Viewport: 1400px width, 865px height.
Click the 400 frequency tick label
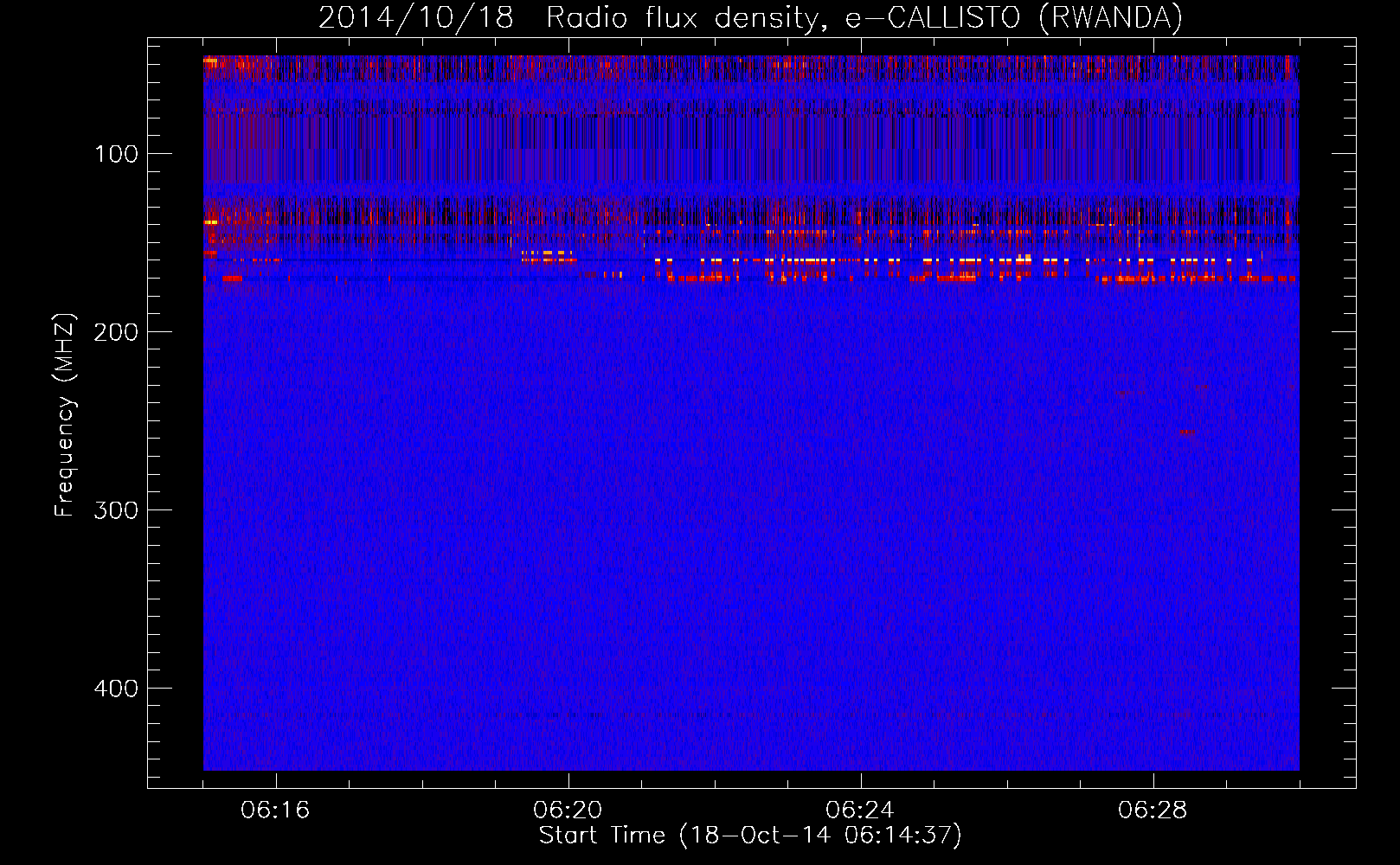116,689
